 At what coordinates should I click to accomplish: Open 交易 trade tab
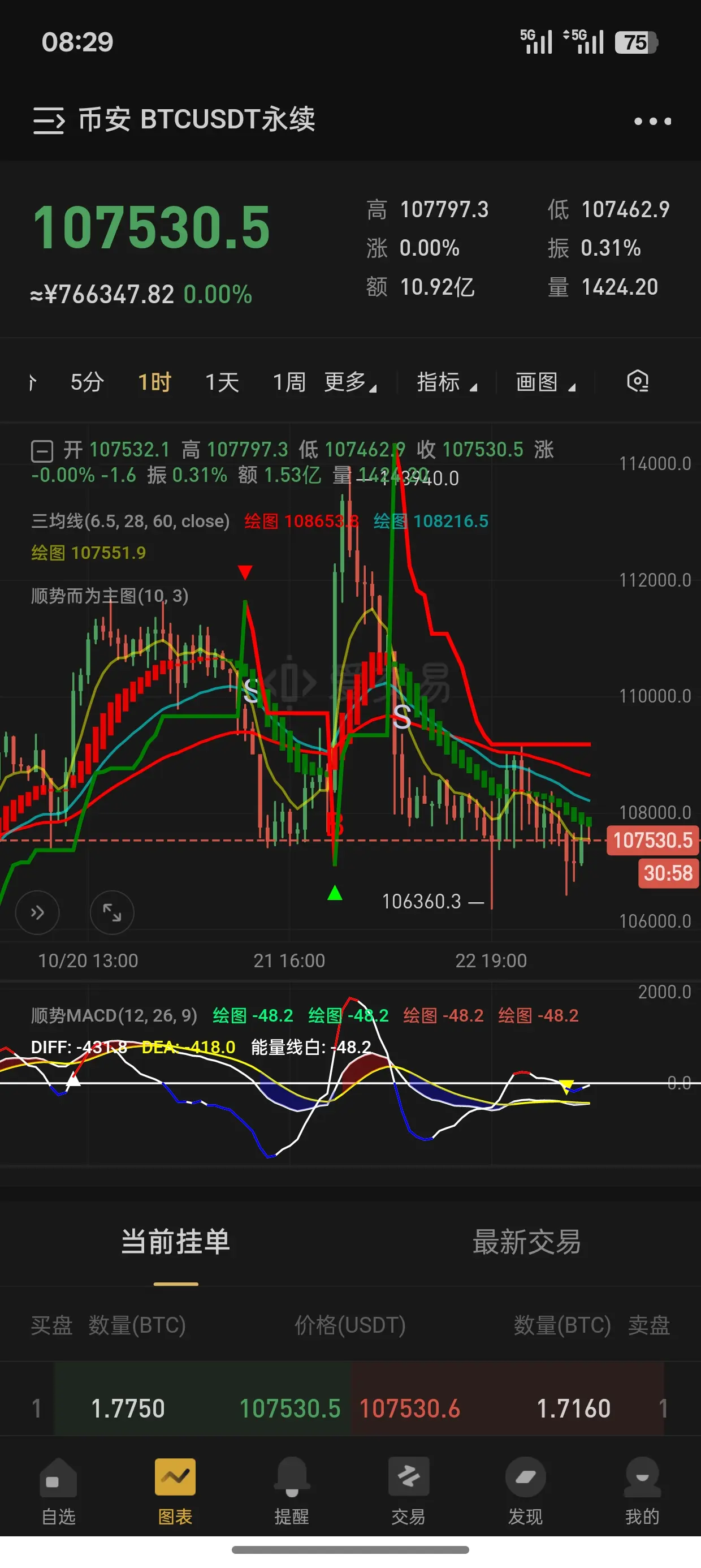(408, 1491)
